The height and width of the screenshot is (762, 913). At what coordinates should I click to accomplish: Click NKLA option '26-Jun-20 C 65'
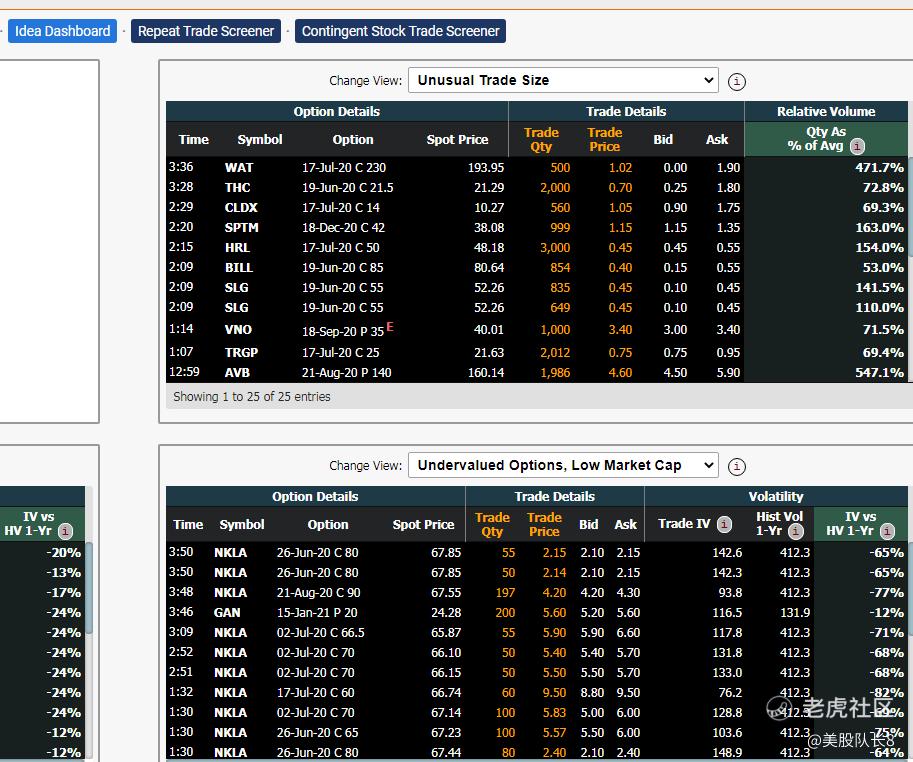point(317,732)
